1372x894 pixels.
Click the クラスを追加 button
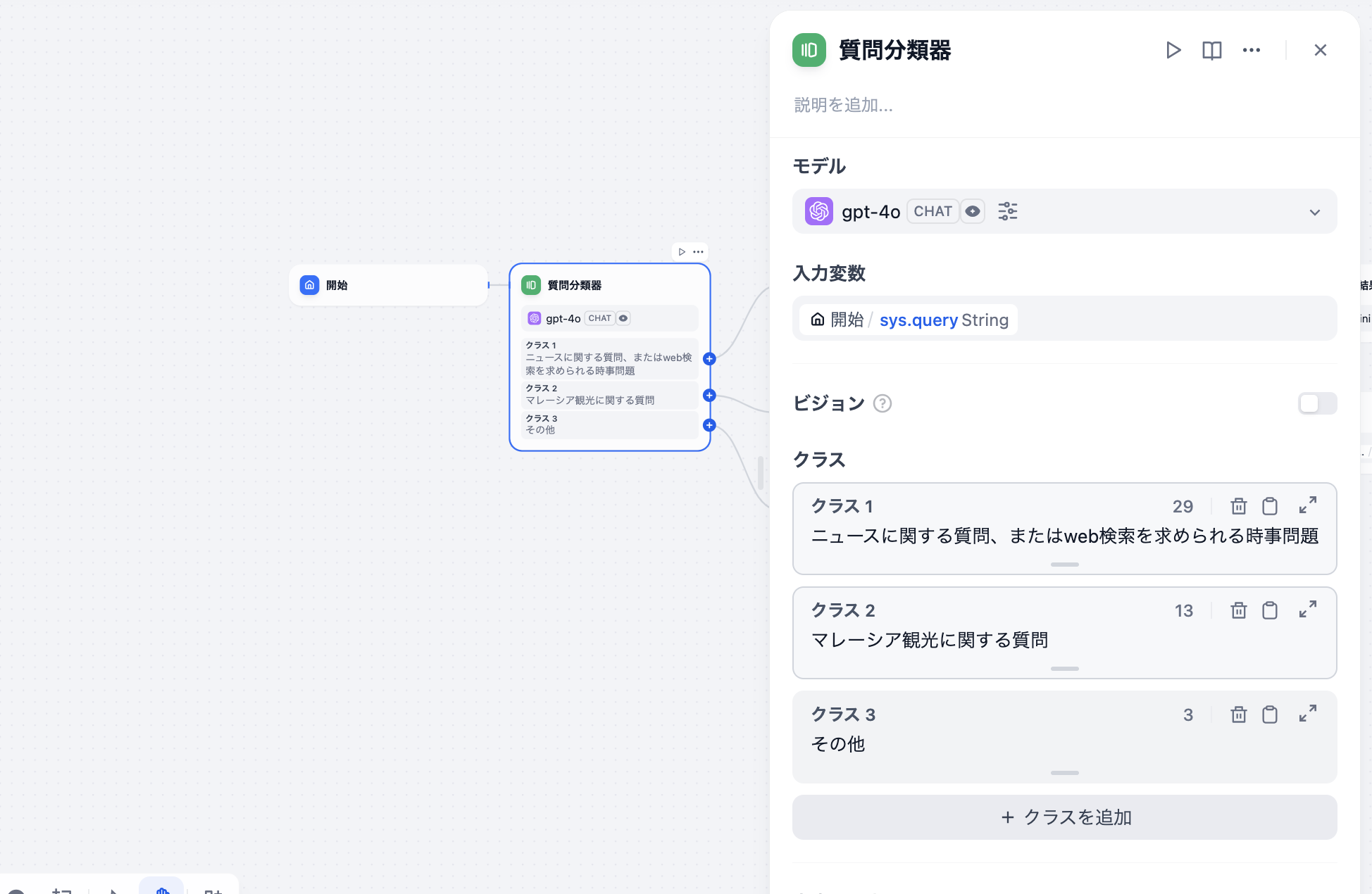(1064, 817)
